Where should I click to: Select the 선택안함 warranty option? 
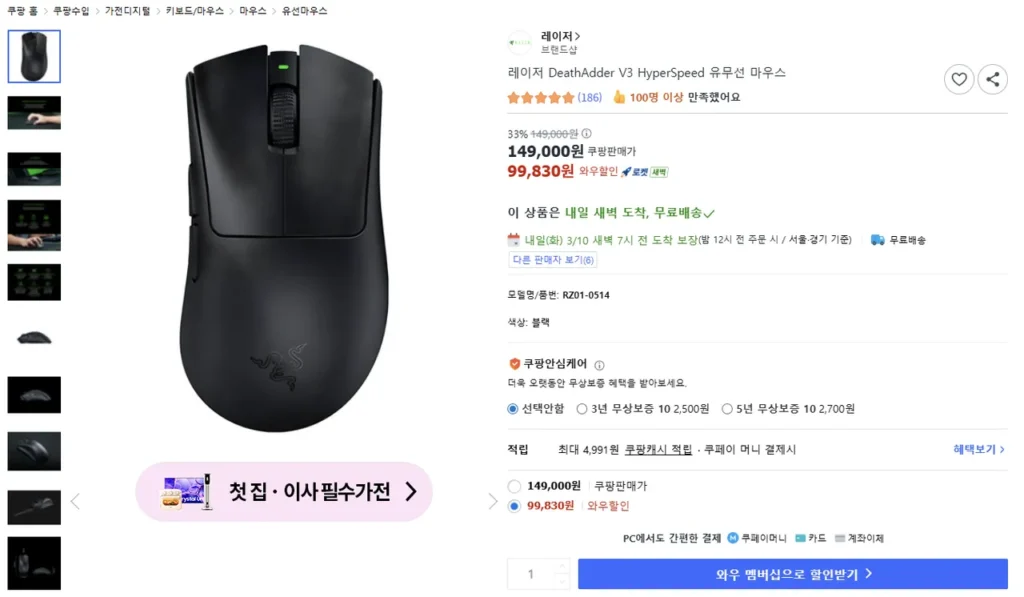point(511,408)
